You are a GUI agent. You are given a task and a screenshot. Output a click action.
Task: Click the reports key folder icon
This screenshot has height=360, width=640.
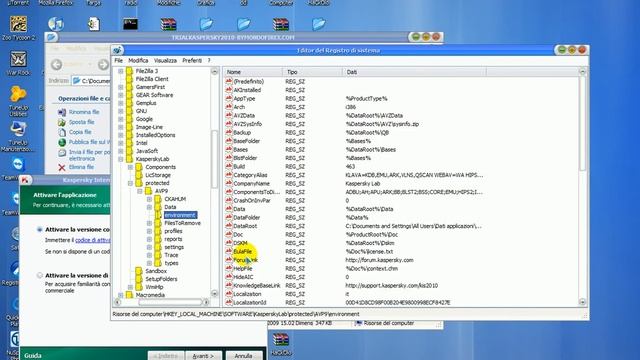158,239
